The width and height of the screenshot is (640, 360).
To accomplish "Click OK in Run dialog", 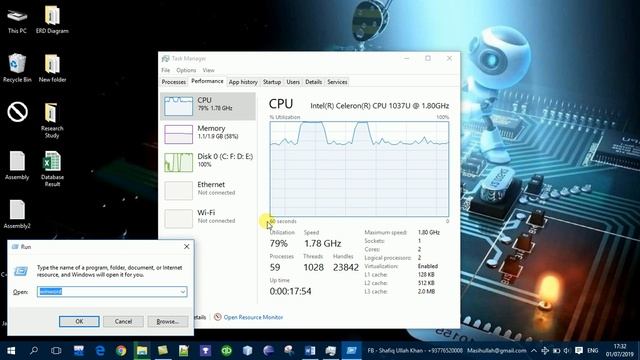I will click(79, 322).
